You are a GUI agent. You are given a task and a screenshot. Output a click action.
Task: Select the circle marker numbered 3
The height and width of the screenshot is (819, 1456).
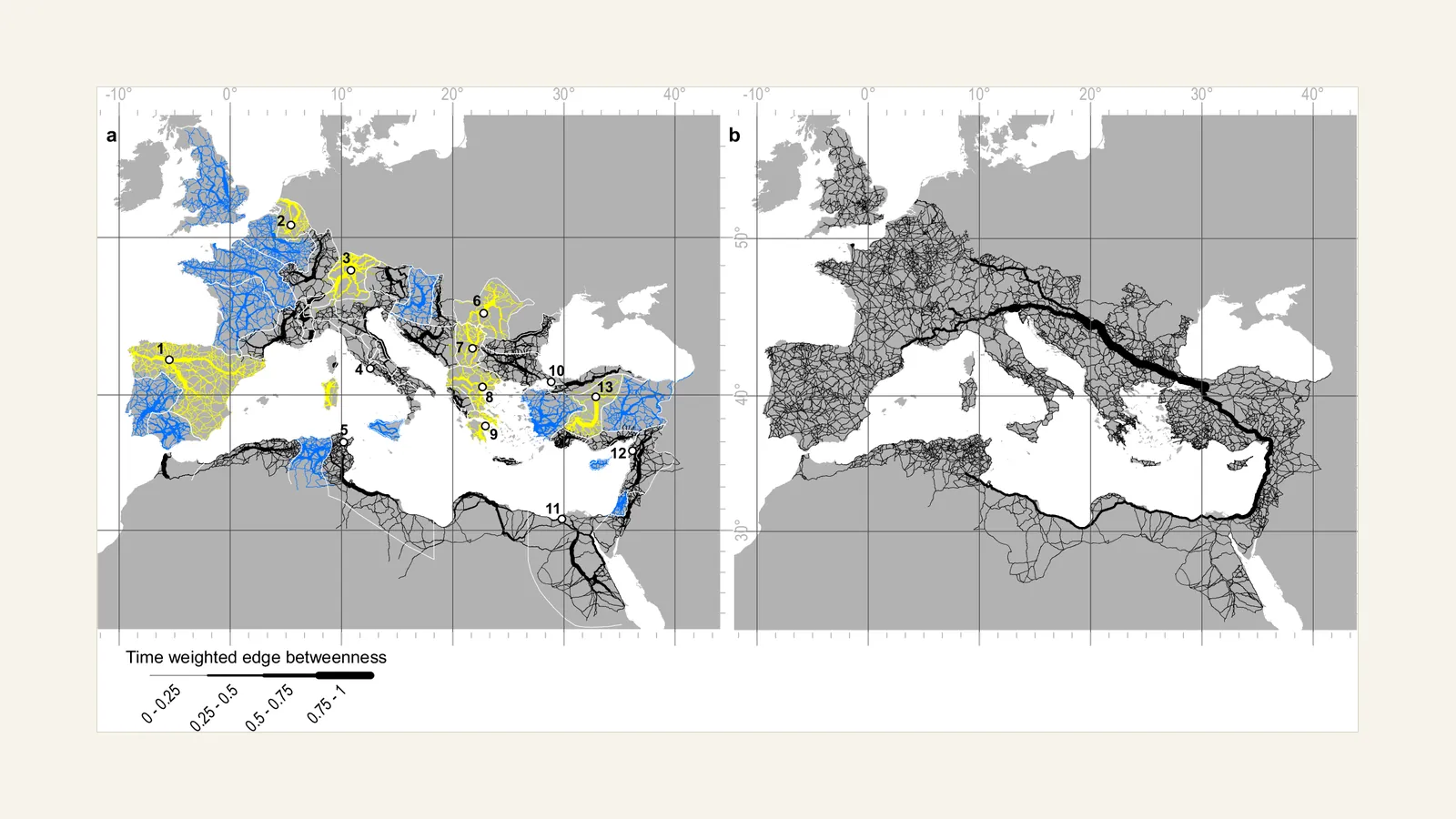point(351,270)
